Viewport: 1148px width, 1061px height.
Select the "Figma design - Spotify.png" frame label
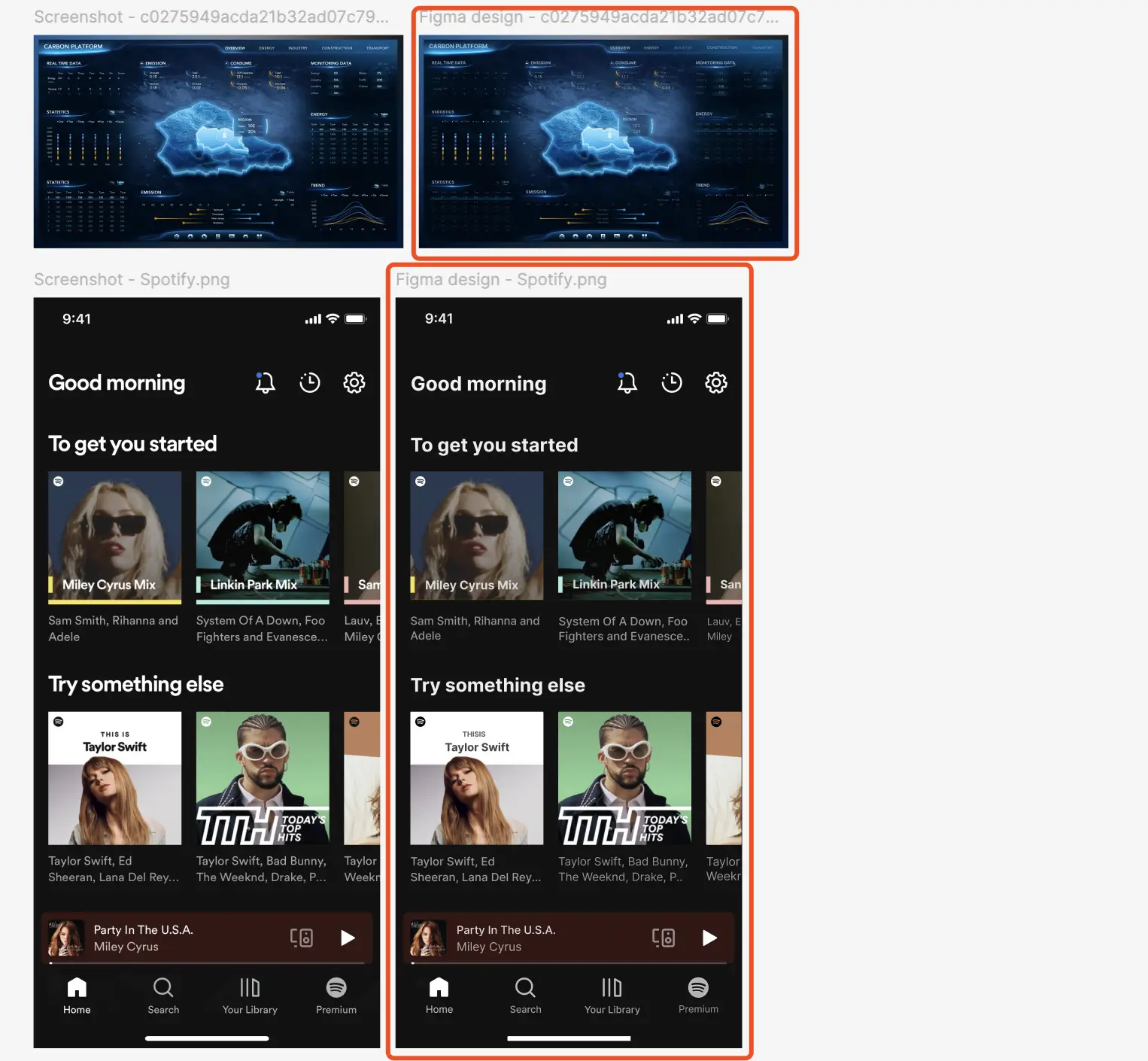(501, 280)
